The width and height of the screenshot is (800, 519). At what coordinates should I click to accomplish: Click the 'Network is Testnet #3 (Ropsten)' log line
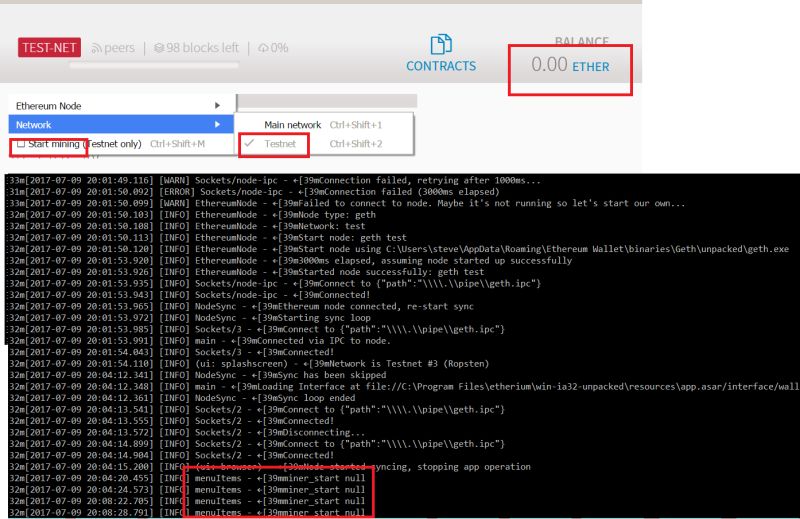(x=249, y=364)
